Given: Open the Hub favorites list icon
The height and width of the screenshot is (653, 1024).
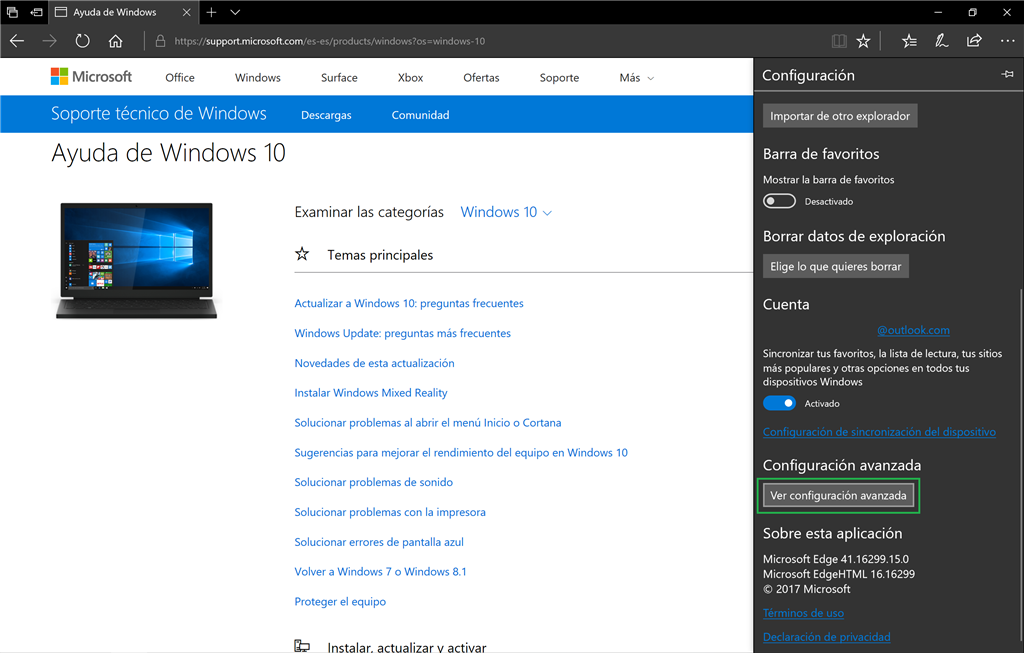Looking at the screenshot, I should 909,41.
